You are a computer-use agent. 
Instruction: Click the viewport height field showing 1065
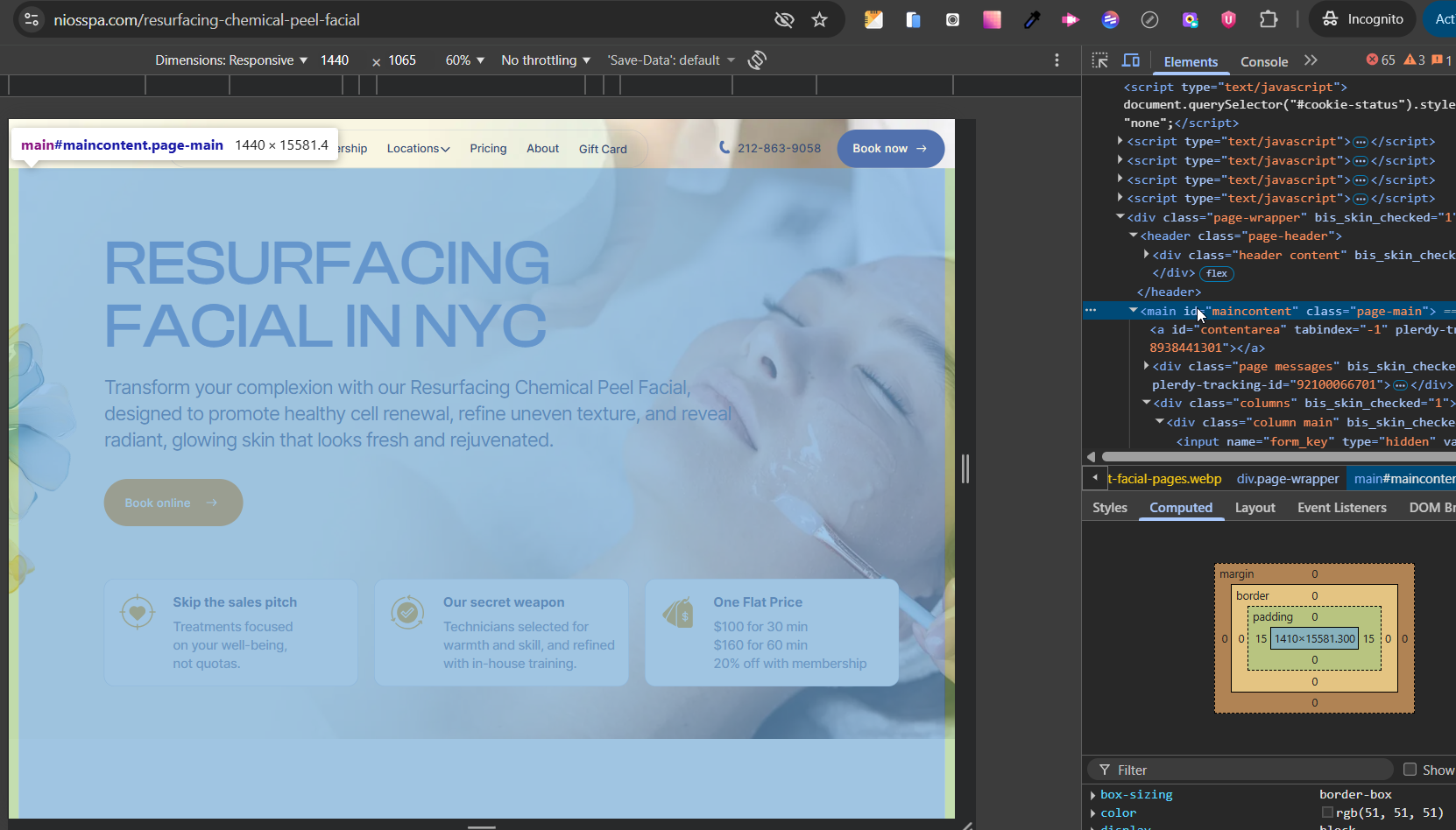click(x=402, y=60)
